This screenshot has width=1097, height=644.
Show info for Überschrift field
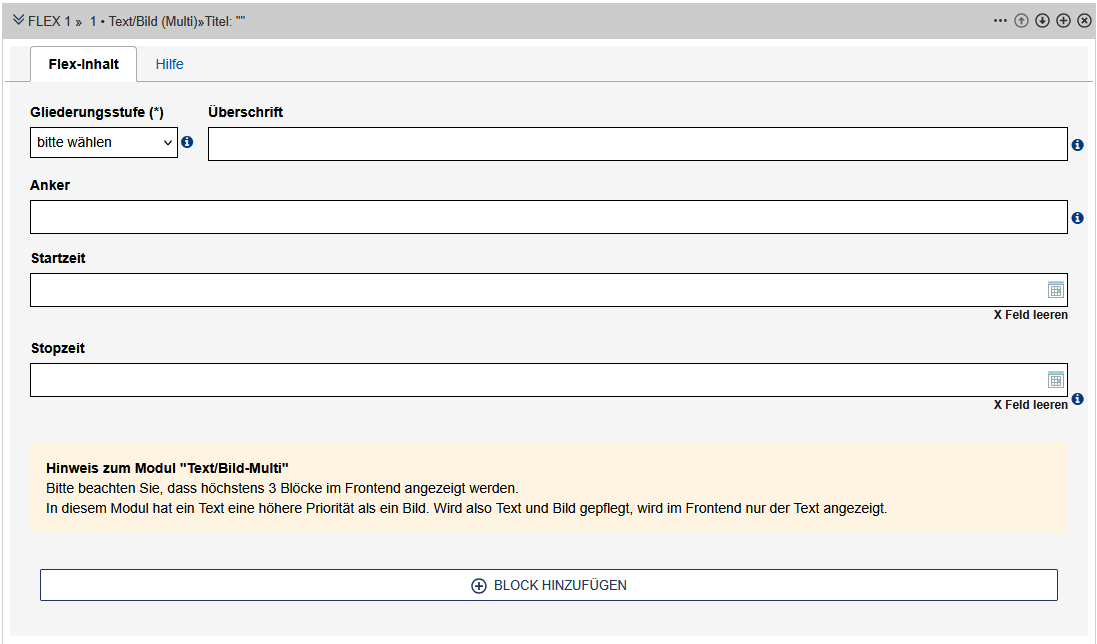tap(1077, 145)
